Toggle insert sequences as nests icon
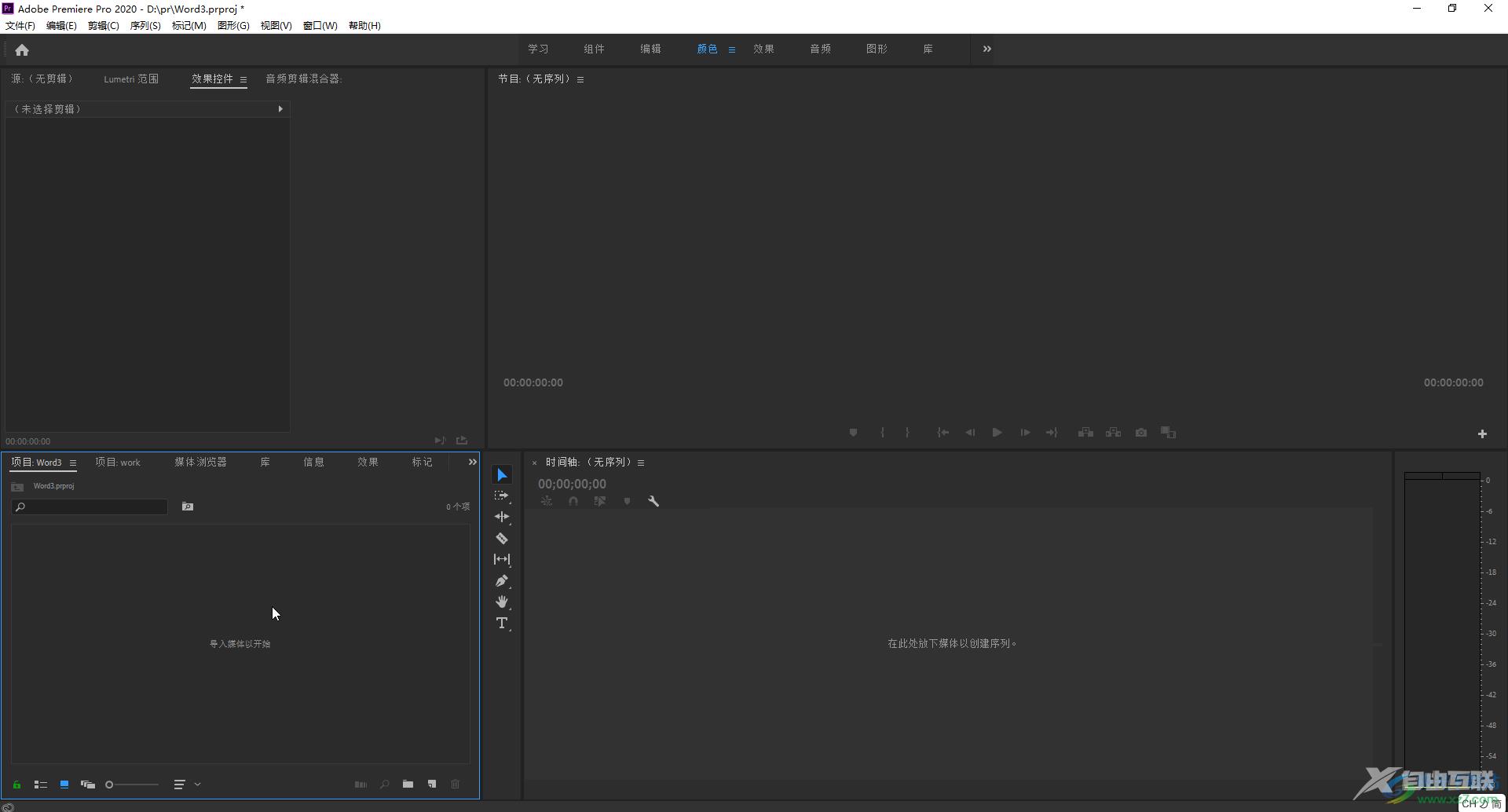This screenshot has height=812, width=1508. pos(547,501)
